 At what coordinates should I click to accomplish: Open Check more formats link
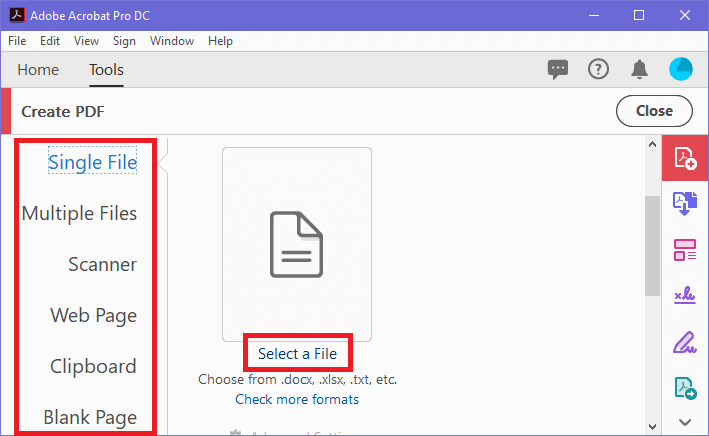(297, 399)
